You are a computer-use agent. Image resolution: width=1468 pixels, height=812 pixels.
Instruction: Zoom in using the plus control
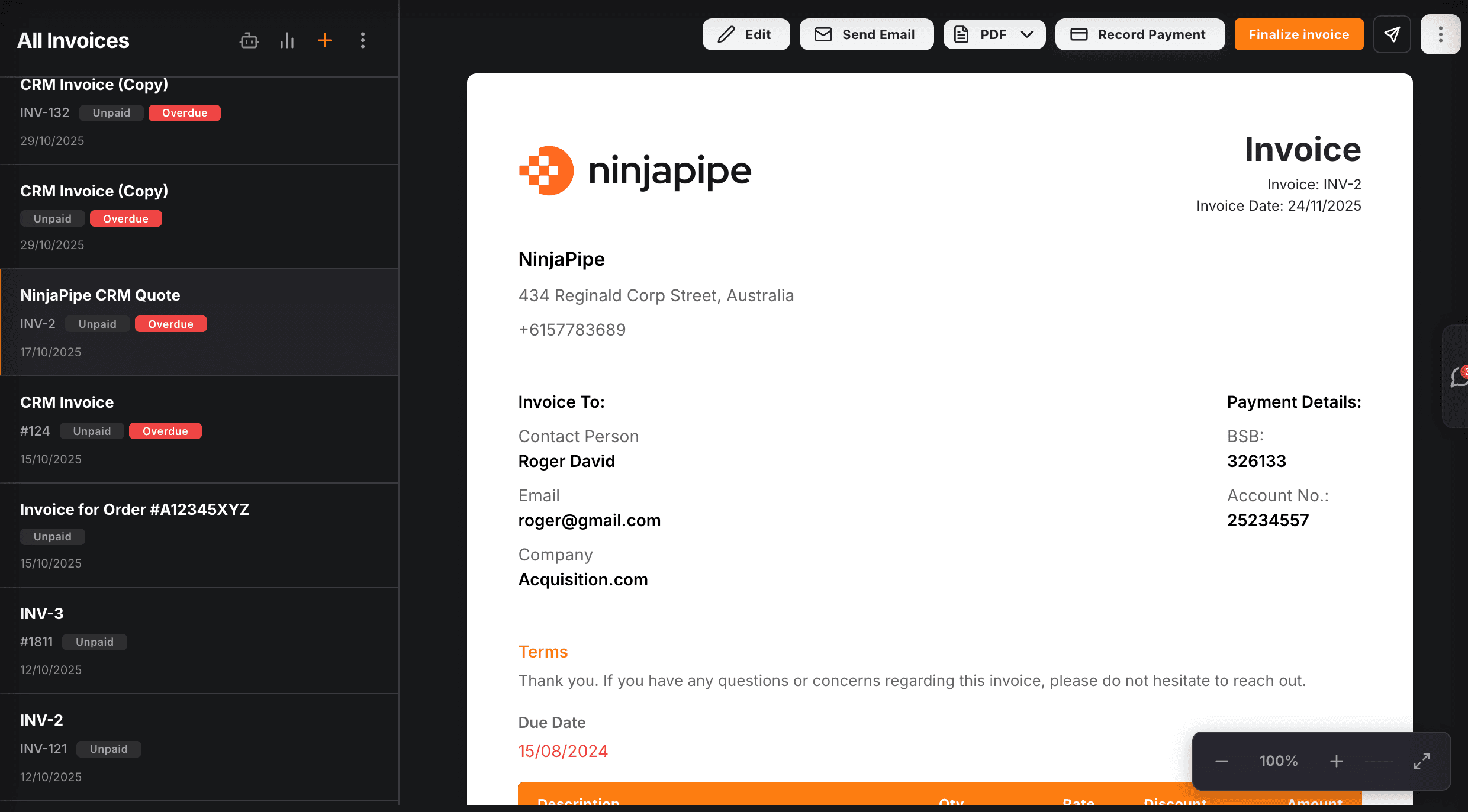click(1337, 761)
